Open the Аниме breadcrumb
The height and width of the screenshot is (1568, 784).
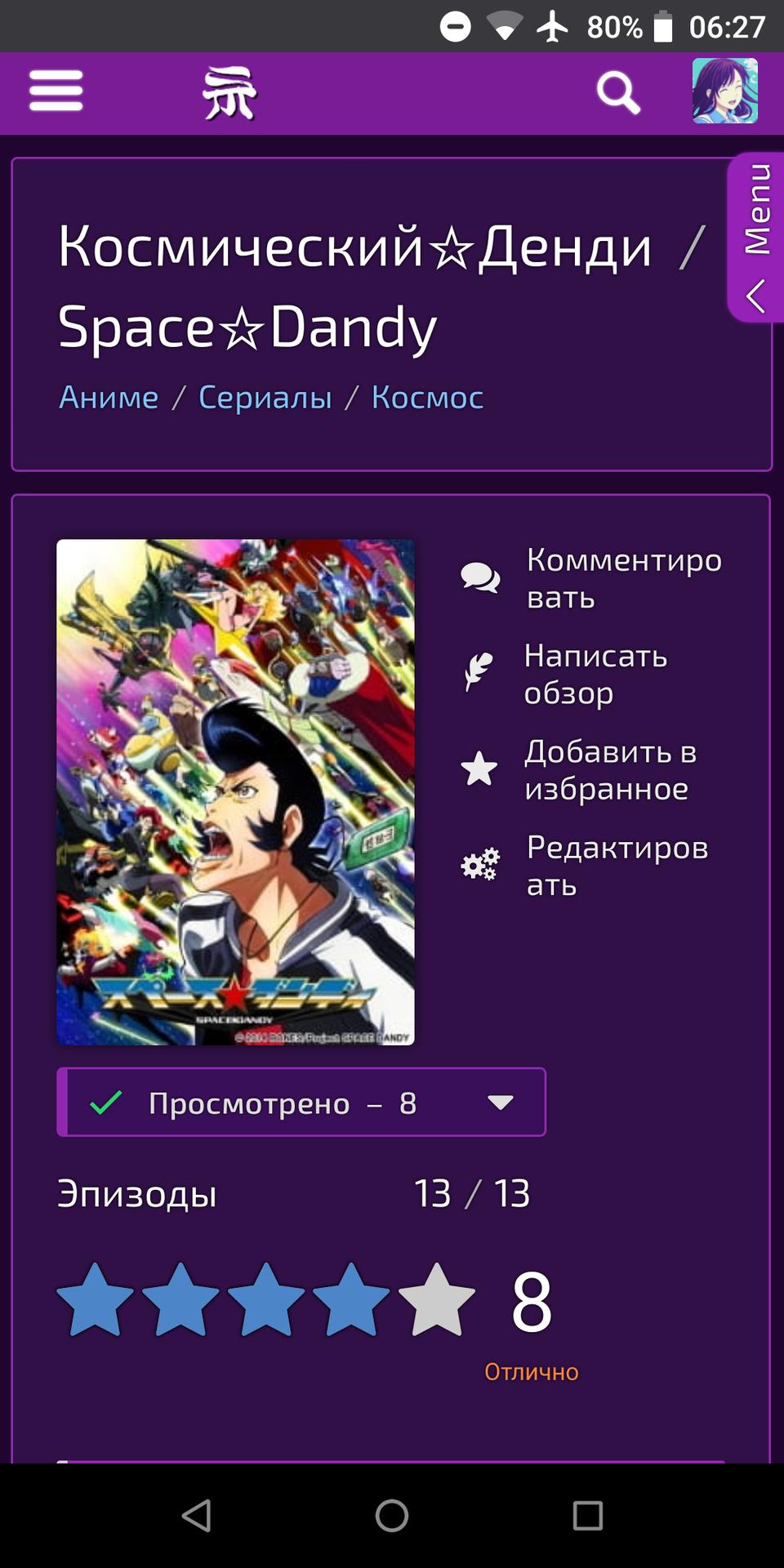click(109, 397)
